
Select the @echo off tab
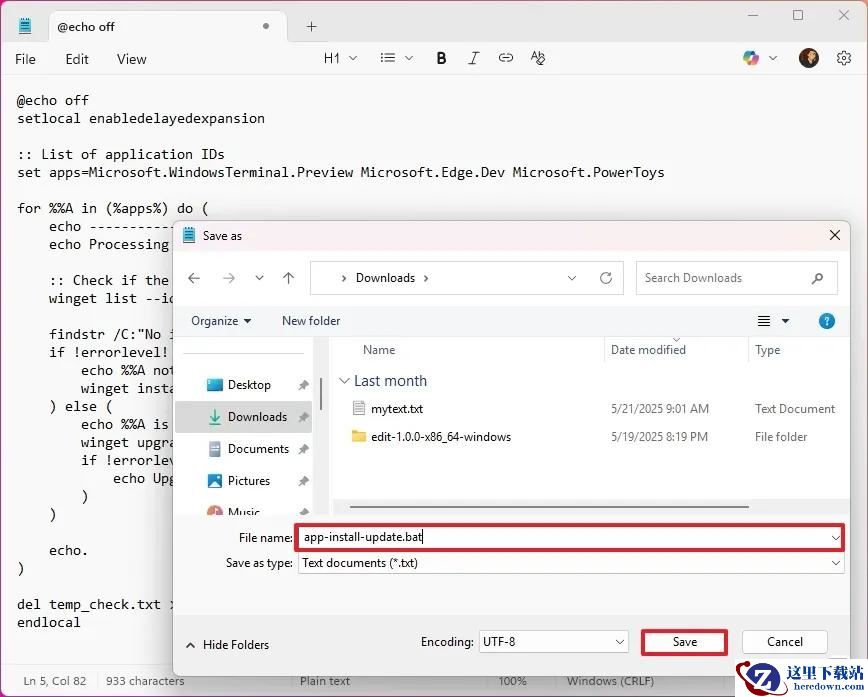168,27
